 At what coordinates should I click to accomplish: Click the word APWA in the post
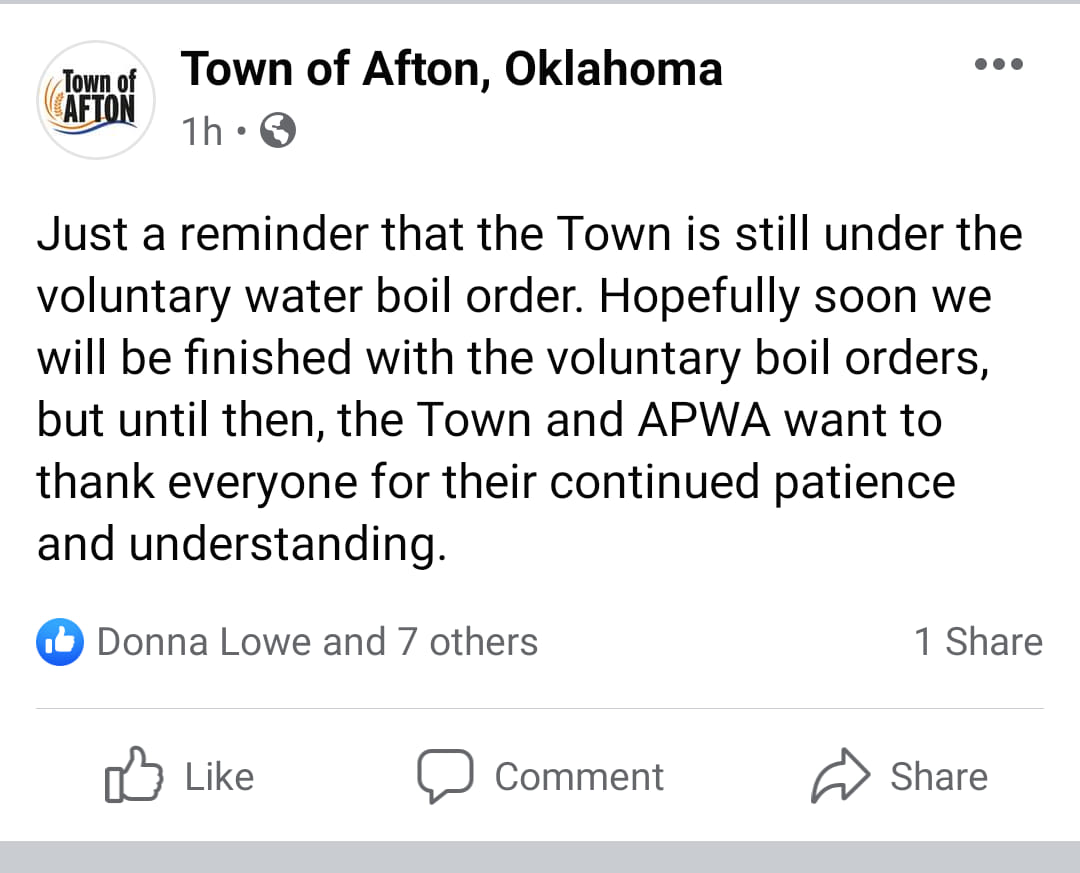703,420
